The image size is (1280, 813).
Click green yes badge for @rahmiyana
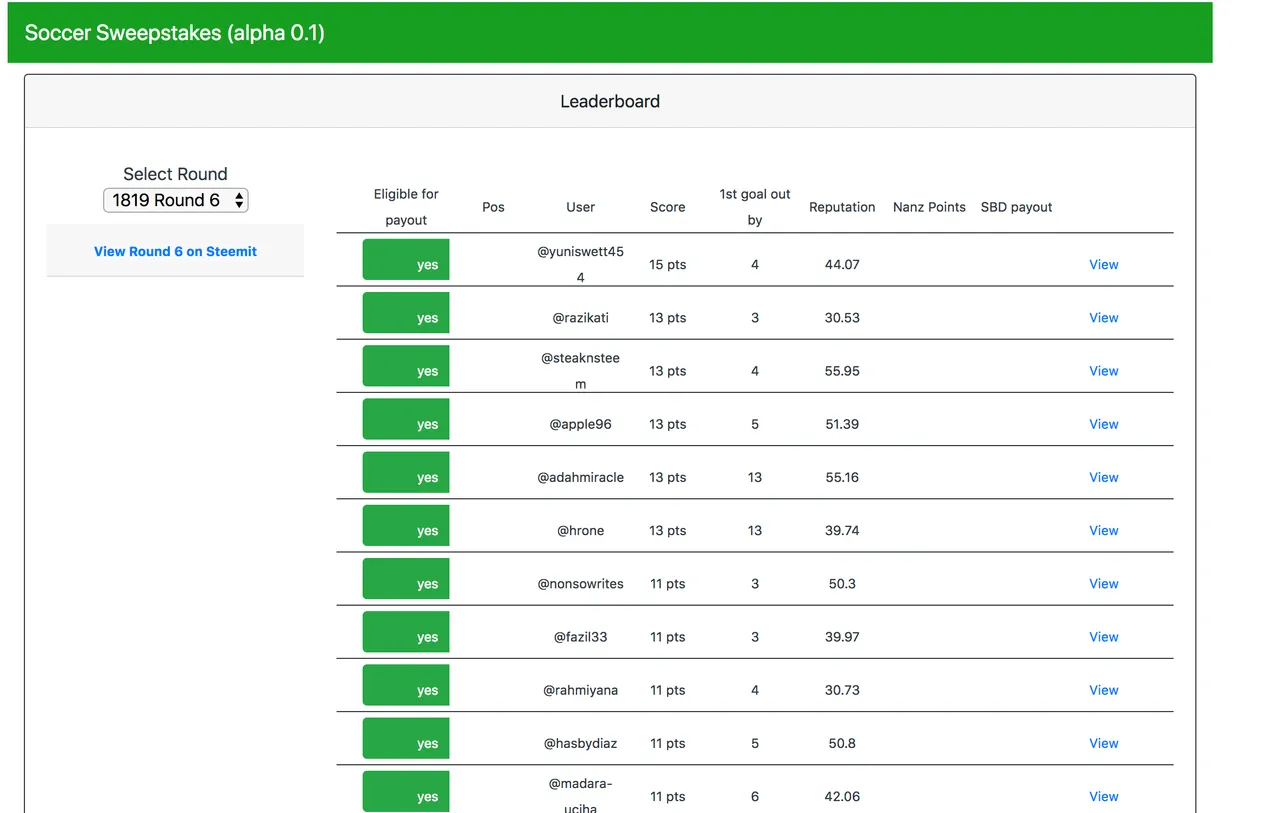point(406,684)
